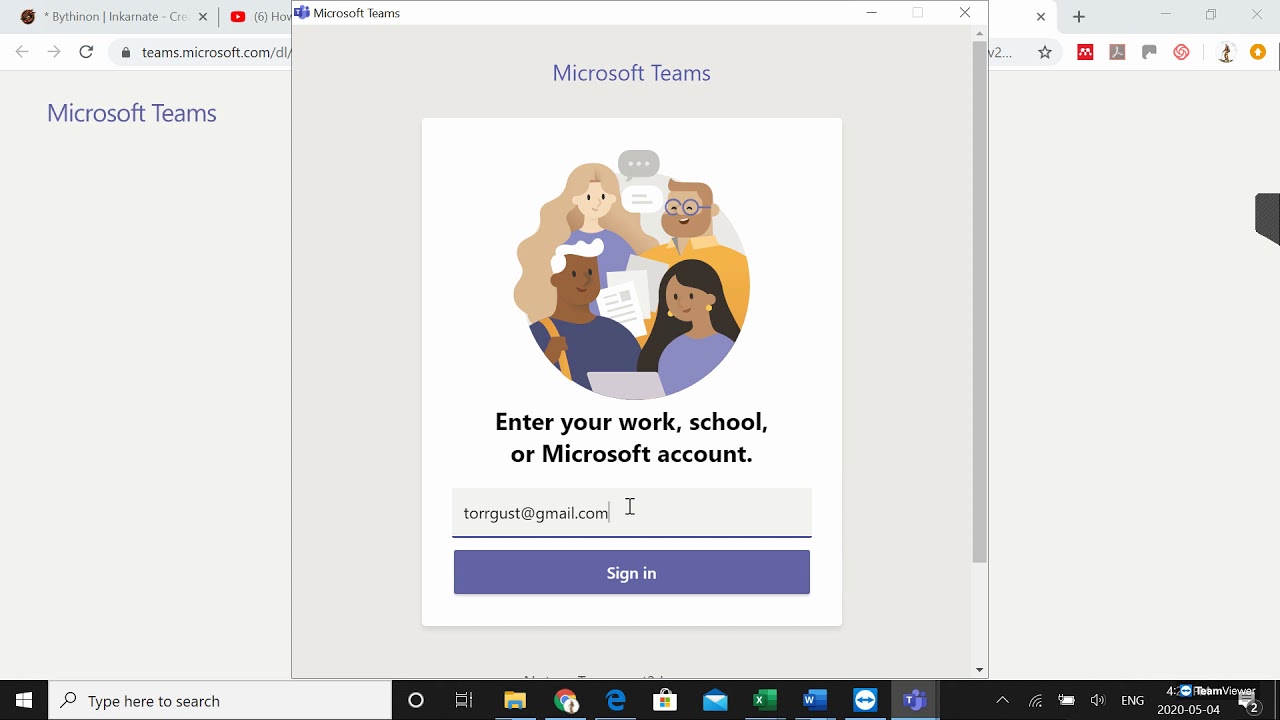This screenshot has width=1280, height=720.
Task: Open Word from the taskbar
Action: [815, 701]
